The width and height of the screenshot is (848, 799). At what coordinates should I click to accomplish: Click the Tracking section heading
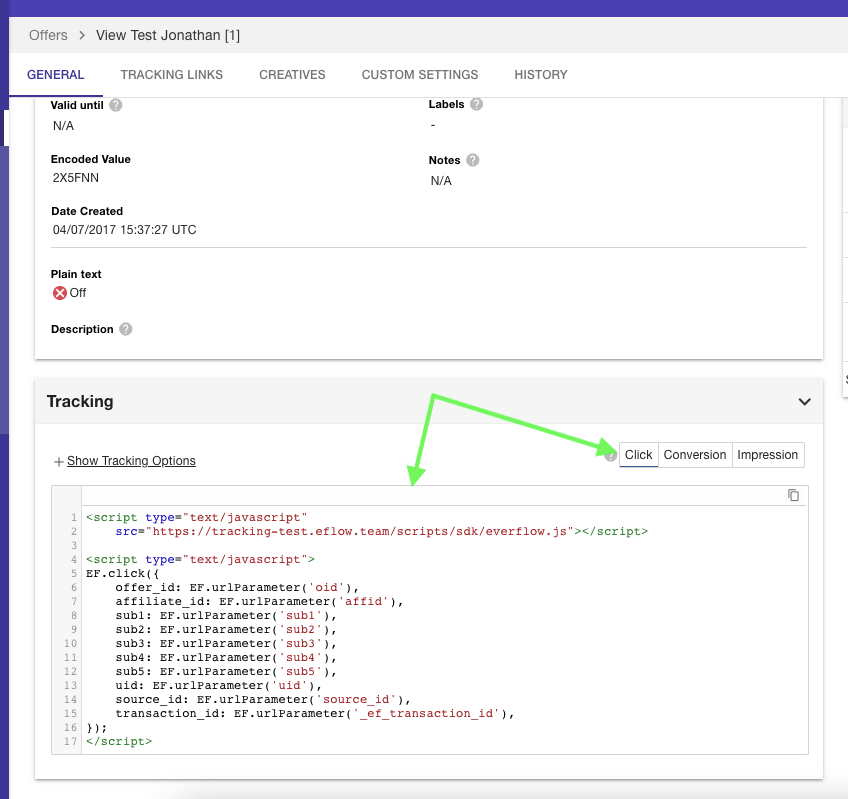[80, 401]
